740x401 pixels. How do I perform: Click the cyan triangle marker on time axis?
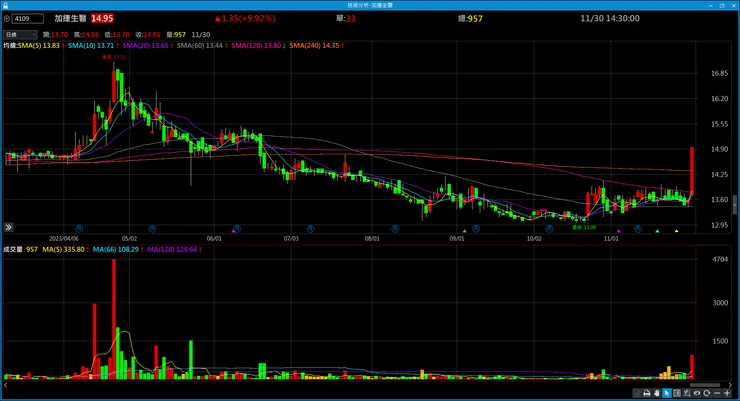(657, 231)
